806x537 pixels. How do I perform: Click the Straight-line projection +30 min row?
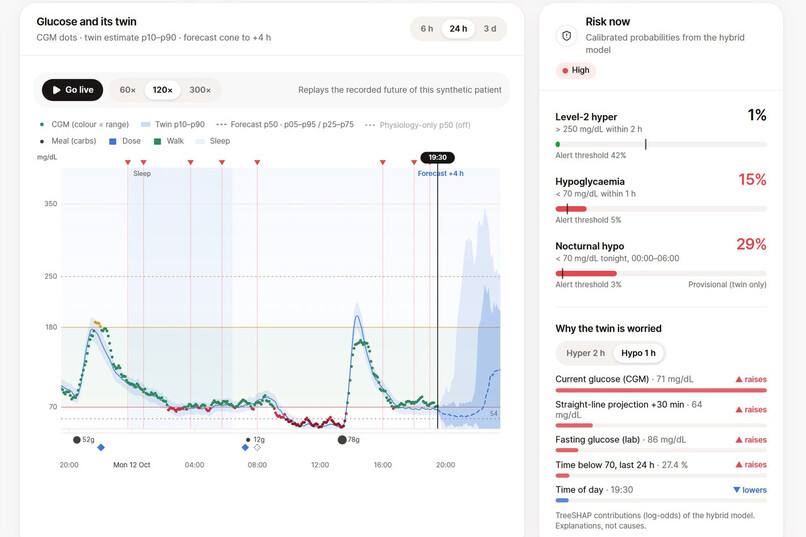coord(661,413)
